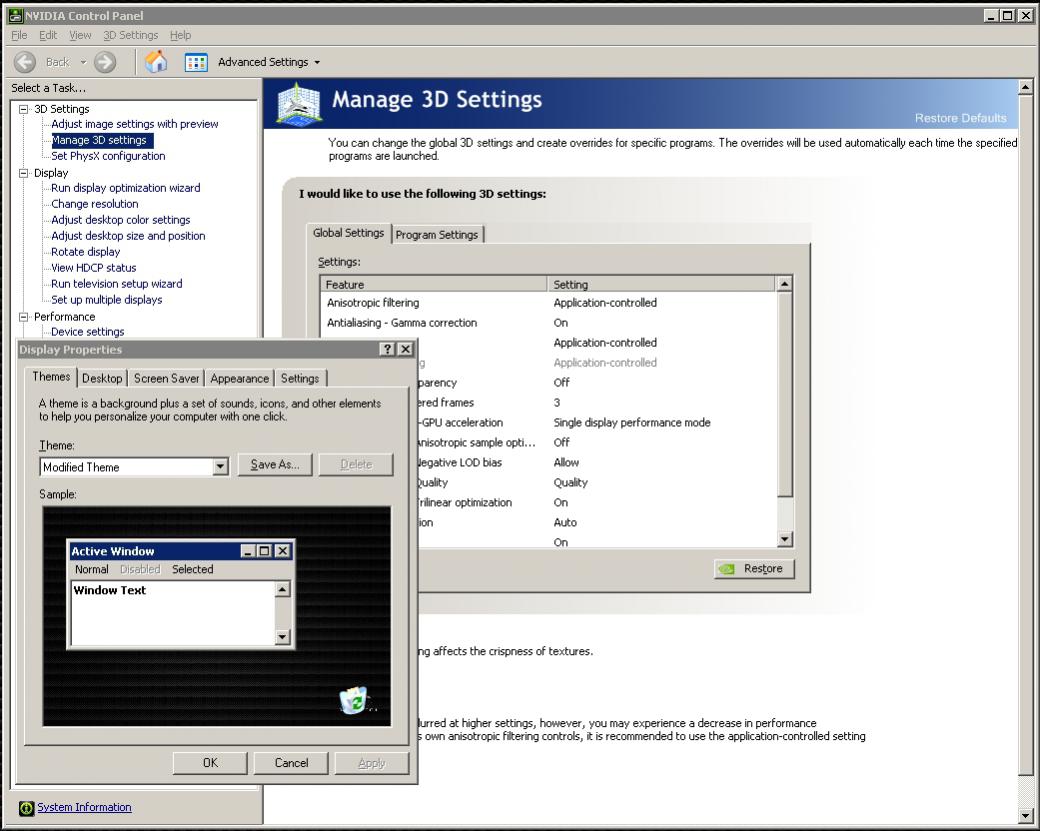Viewport: 1040px width, 831px height.
Task: Click the help question mark in Display Properties
Action: [388, 350]
